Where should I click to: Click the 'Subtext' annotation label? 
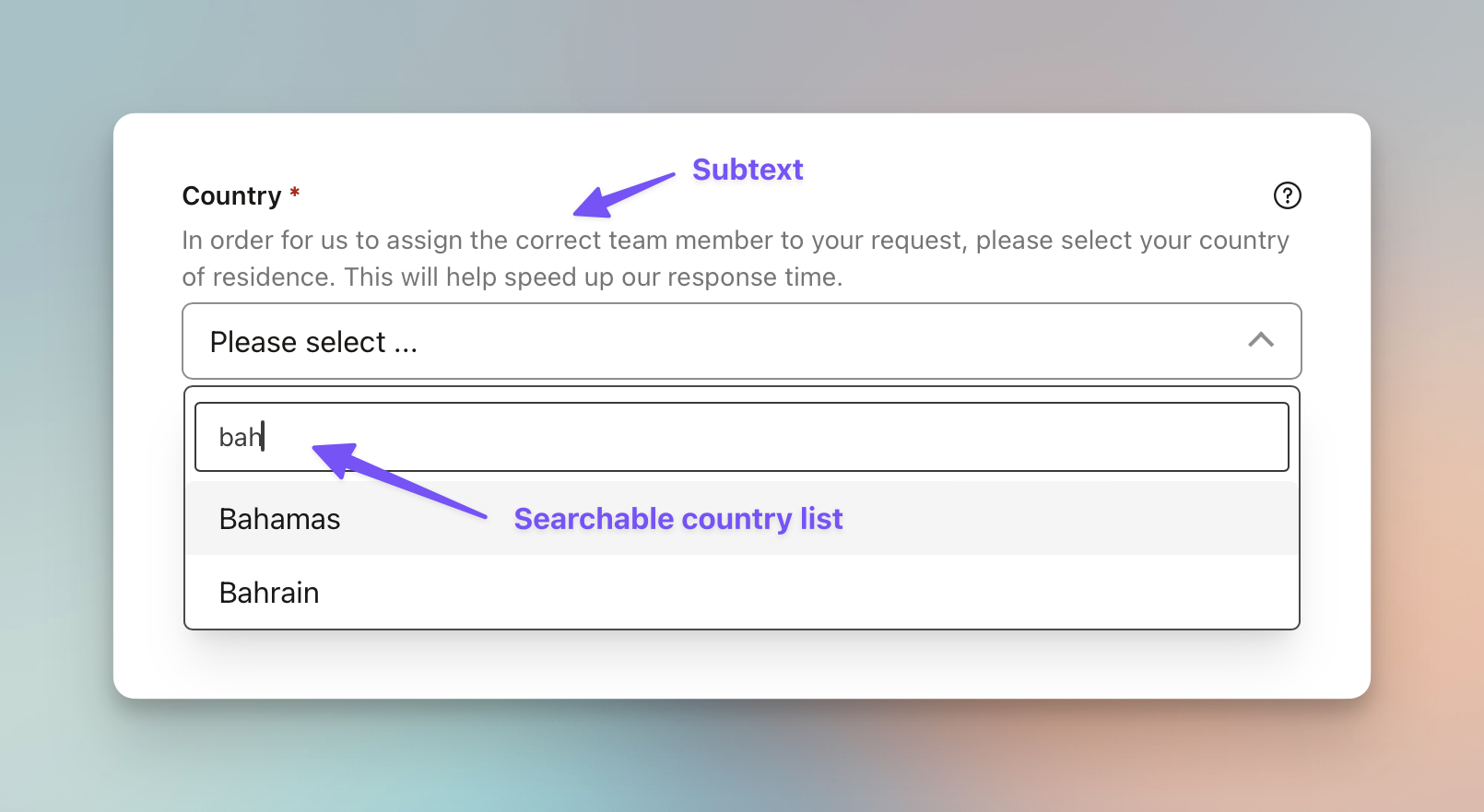pyautogui.click(x=748, y=170)
